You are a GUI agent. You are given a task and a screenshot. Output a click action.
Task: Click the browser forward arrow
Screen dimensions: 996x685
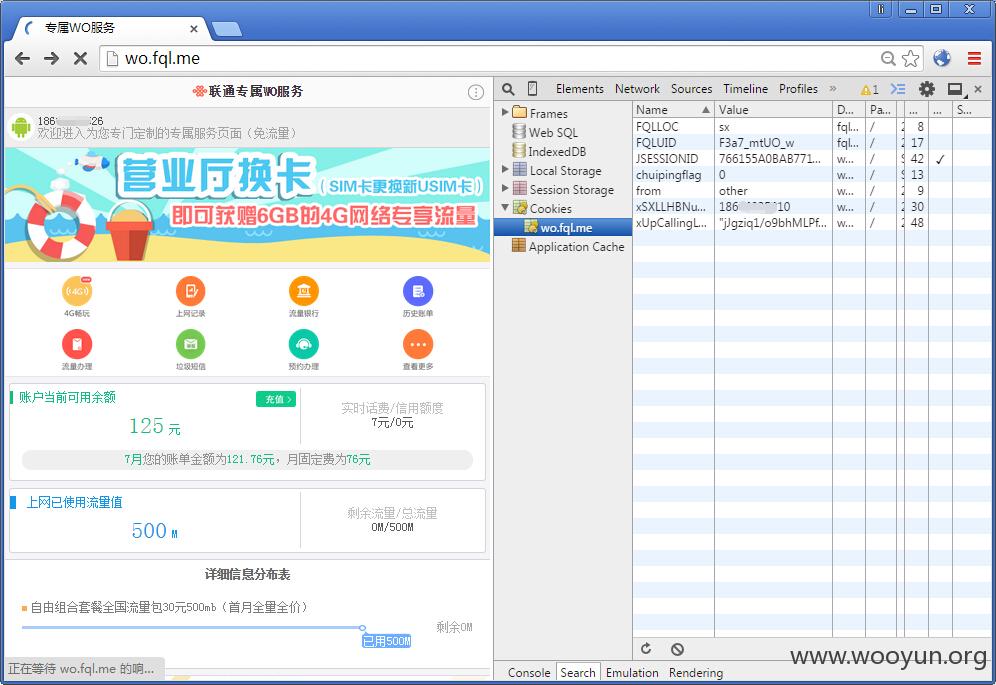tap(51, 58)
